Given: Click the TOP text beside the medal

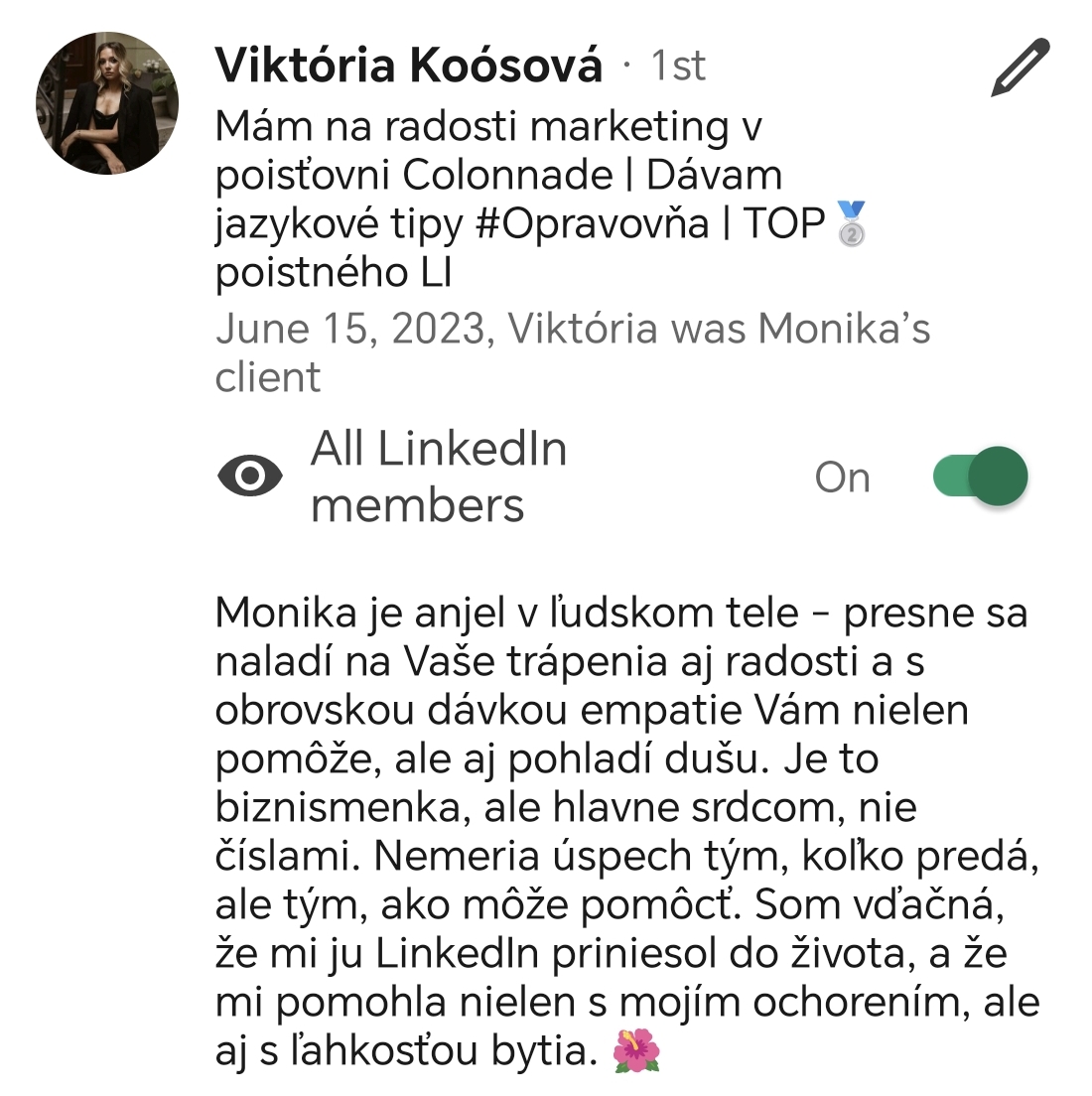Looking at the screenshot, I should click(783, 223).
